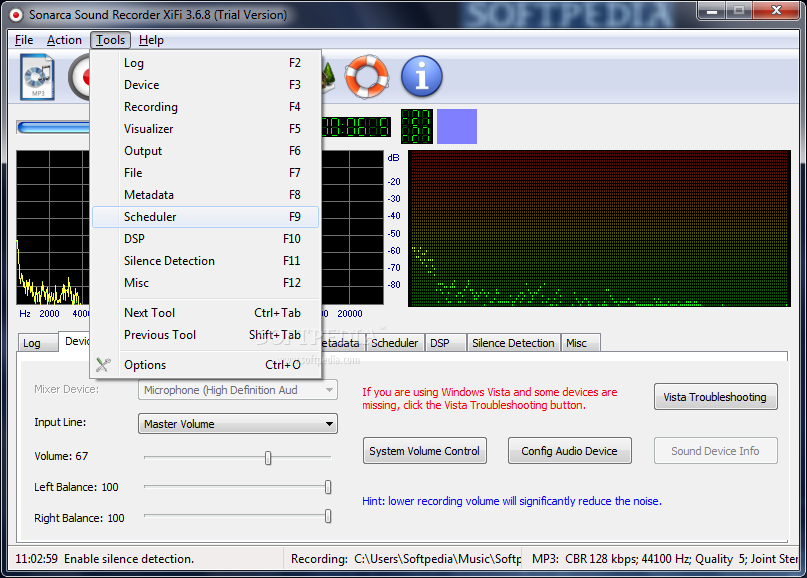
Task: Click the green dotted spectrogram display
Action: click(x=599, y=229)
